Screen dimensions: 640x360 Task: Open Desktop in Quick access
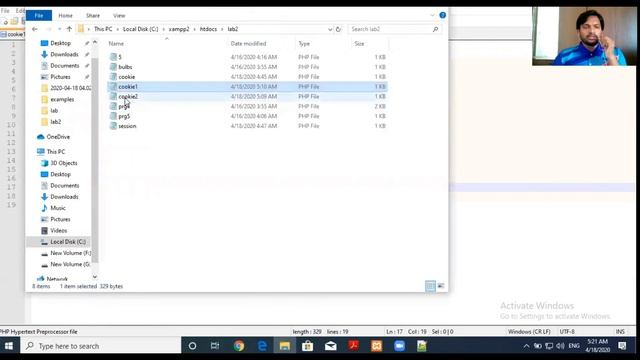pyautogui.click(x=60, y=43)
